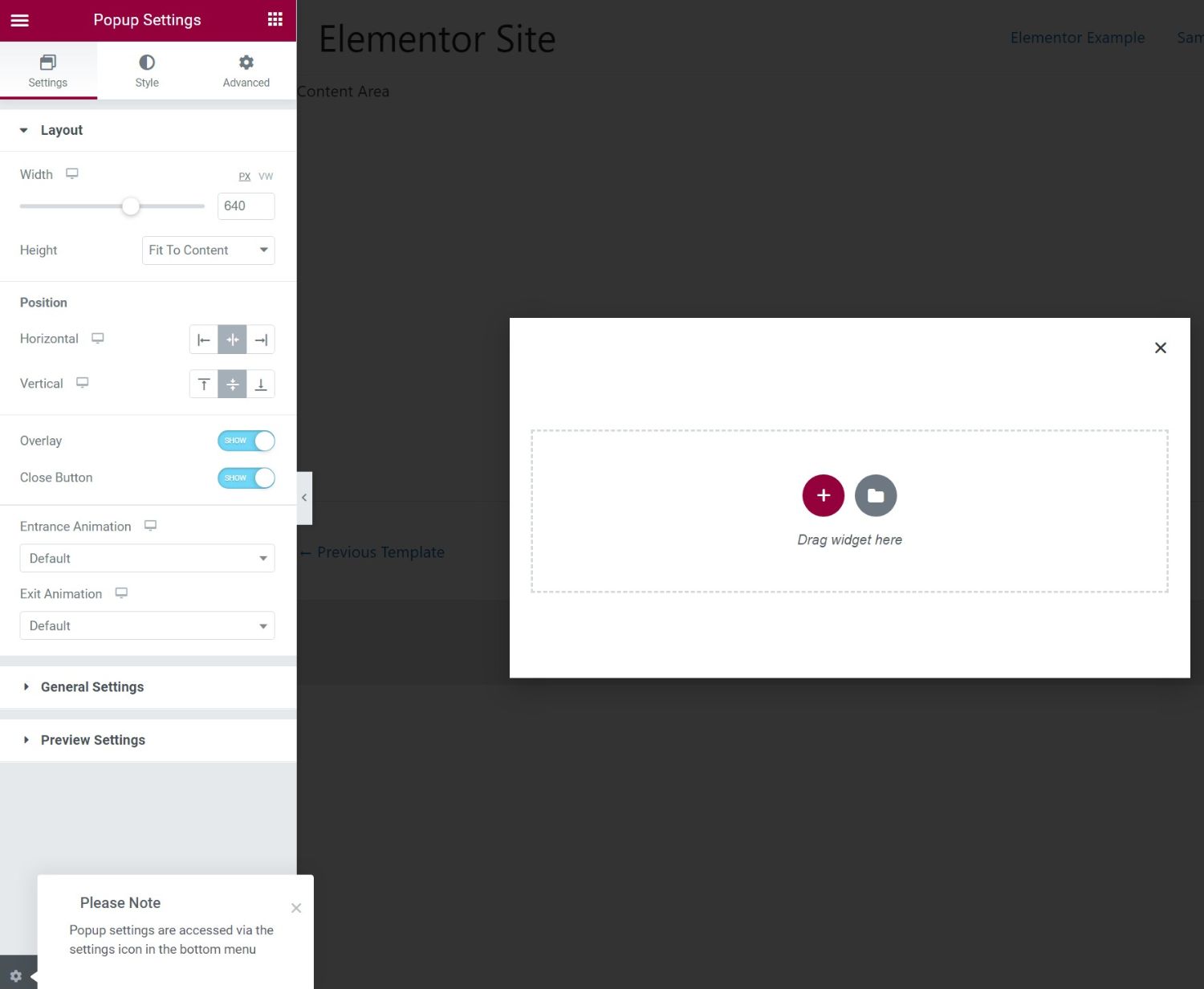This screenshot has width=1204, height=989.
Task: Open template library via folder icon
Action: pos(876,495)
